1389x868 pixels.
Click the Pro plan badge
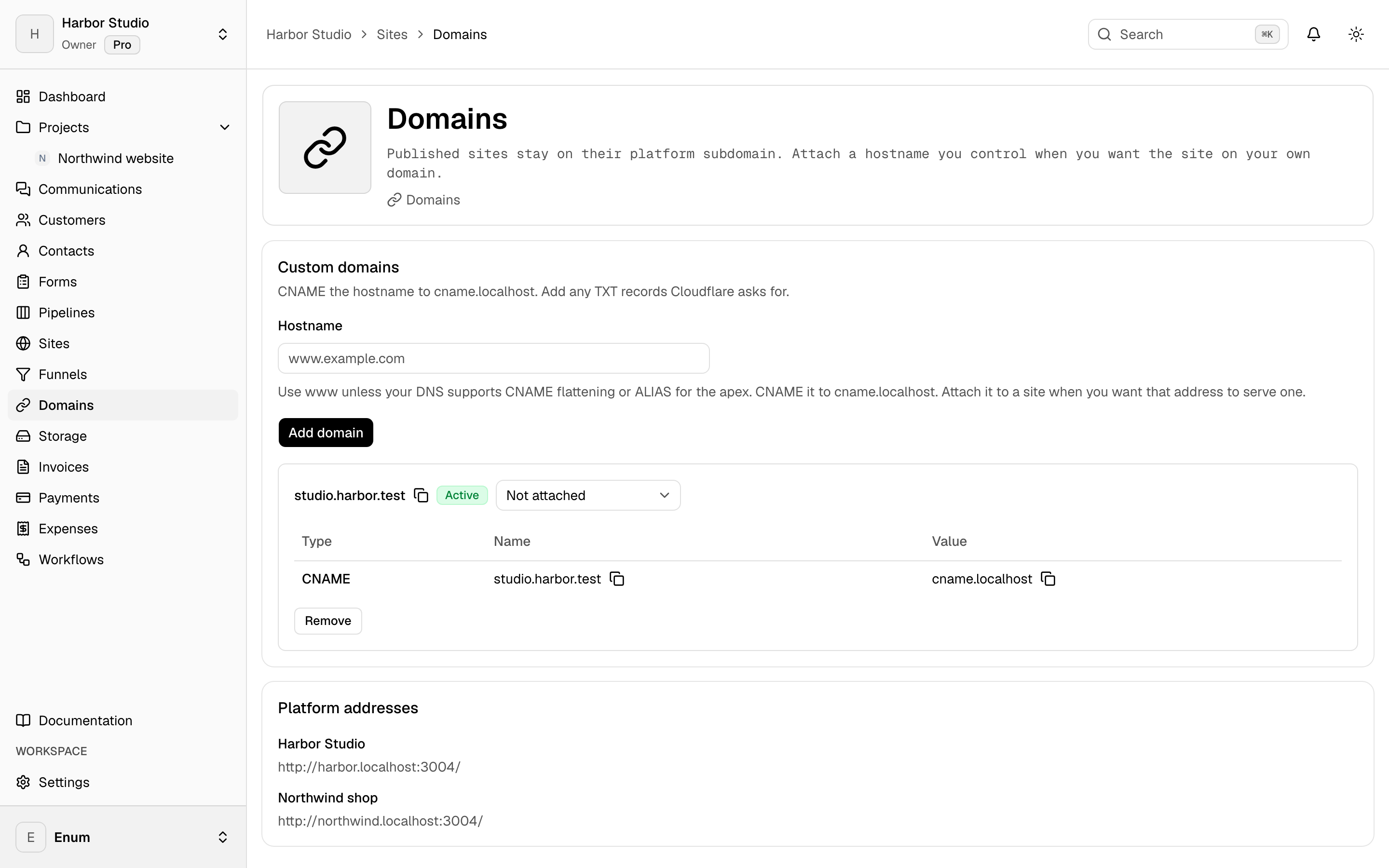click(x=122, y=45)
